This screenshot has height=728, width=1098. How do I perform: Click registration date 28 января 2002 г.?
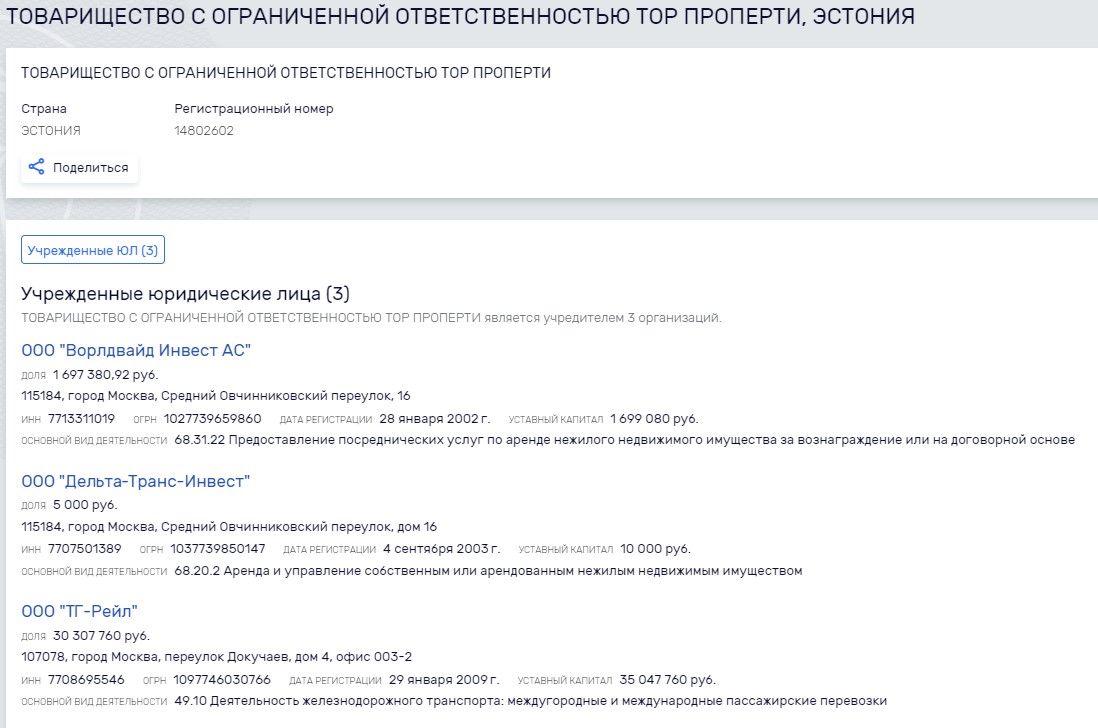(435, 419)
